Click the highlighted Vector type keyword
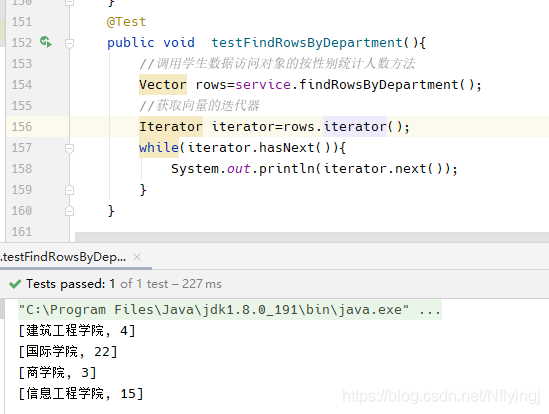 [163, 84]
